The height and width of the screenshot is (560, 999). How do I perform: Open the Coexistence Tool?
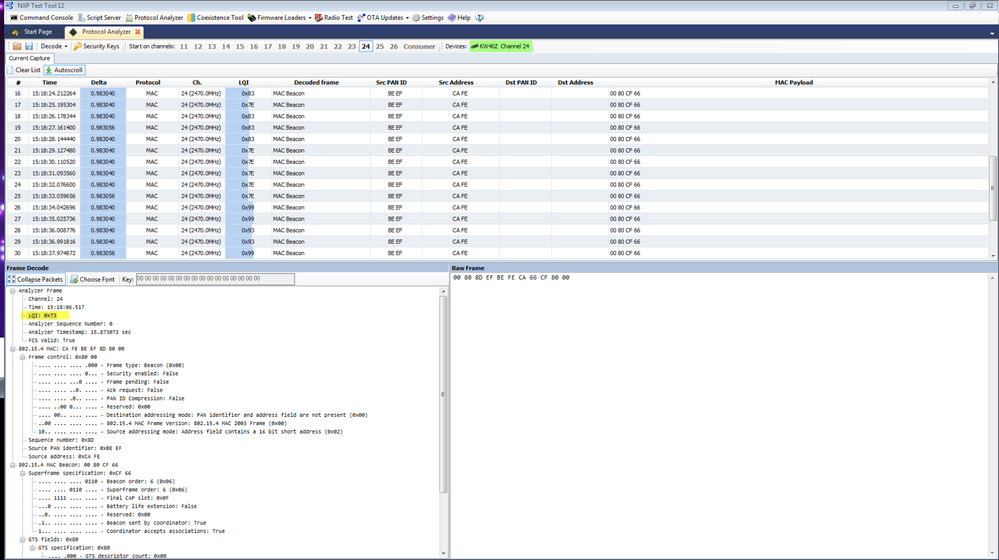pos(215,18)
